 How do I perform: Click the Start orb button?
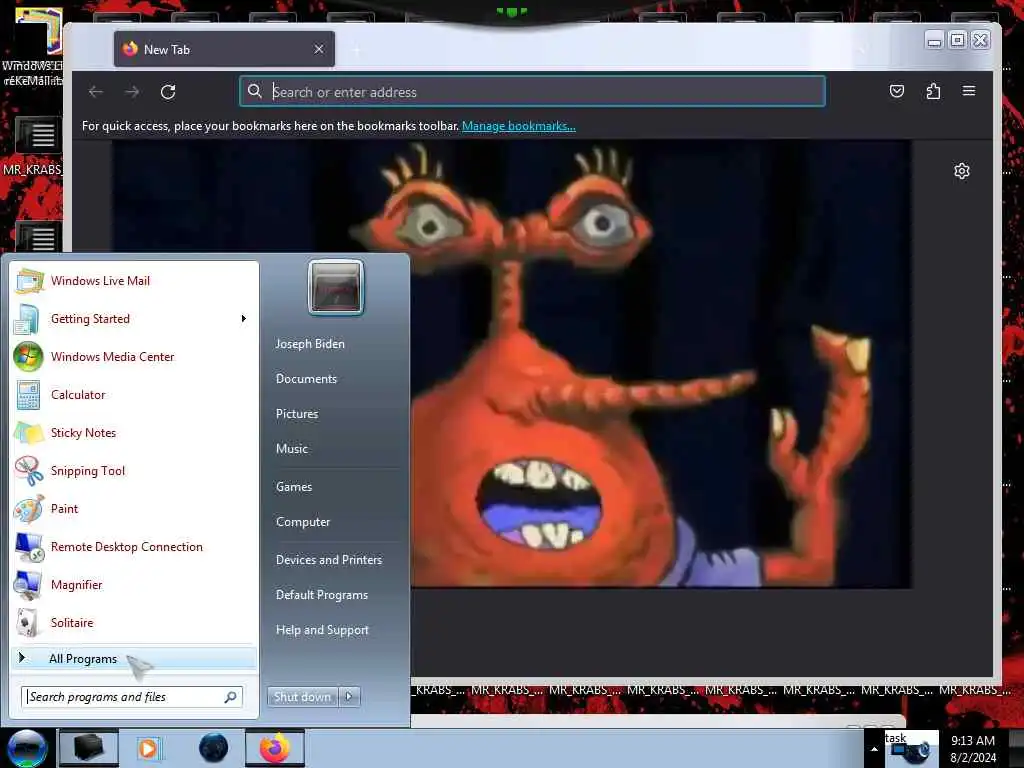[x=27, y=748]
